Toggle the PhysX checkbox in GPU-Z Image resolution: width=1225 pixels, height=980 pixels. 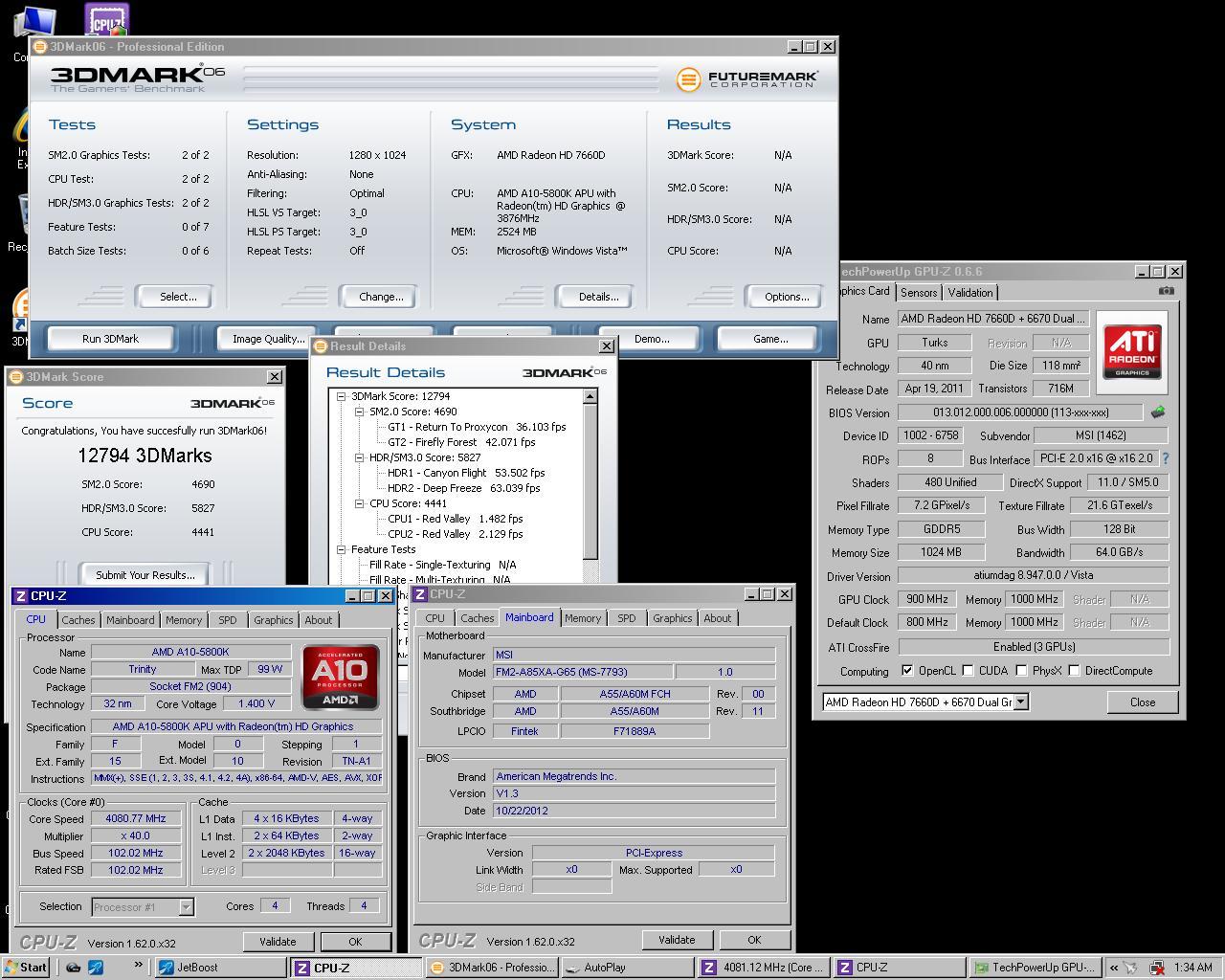[1021, 671]
